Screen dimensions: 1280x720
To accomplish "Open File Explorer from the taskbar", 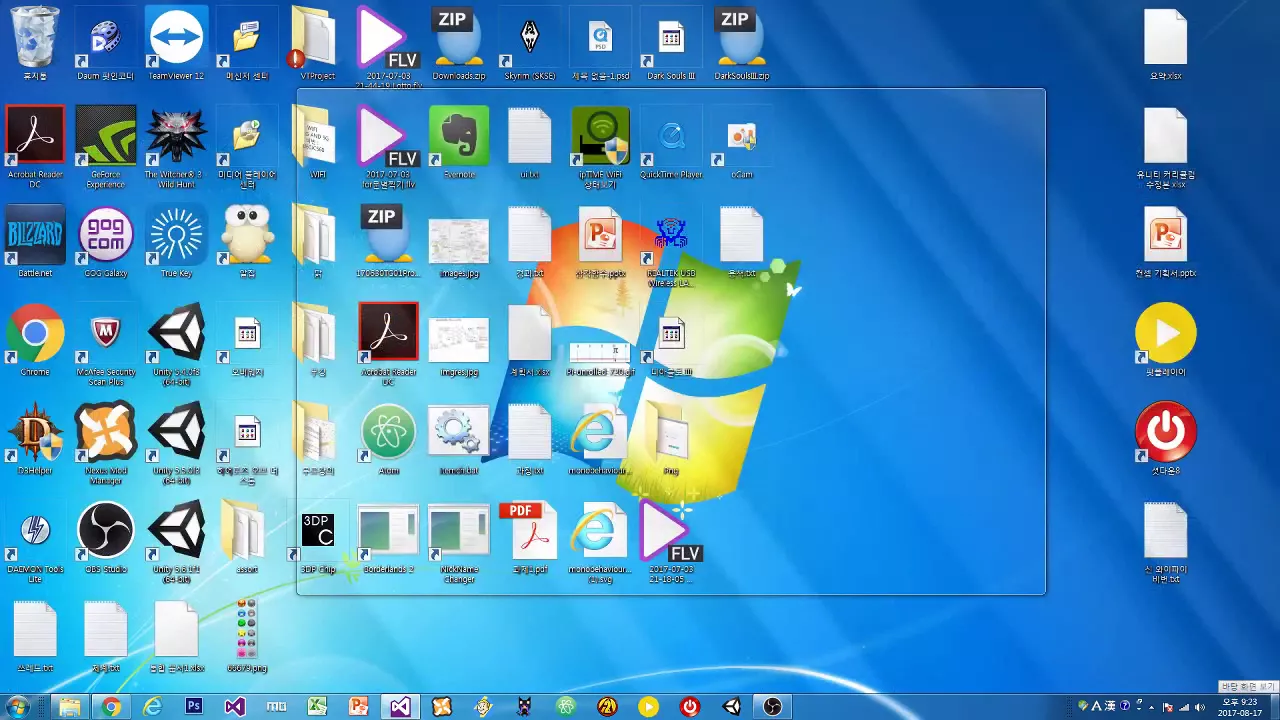I will [69, 706].
